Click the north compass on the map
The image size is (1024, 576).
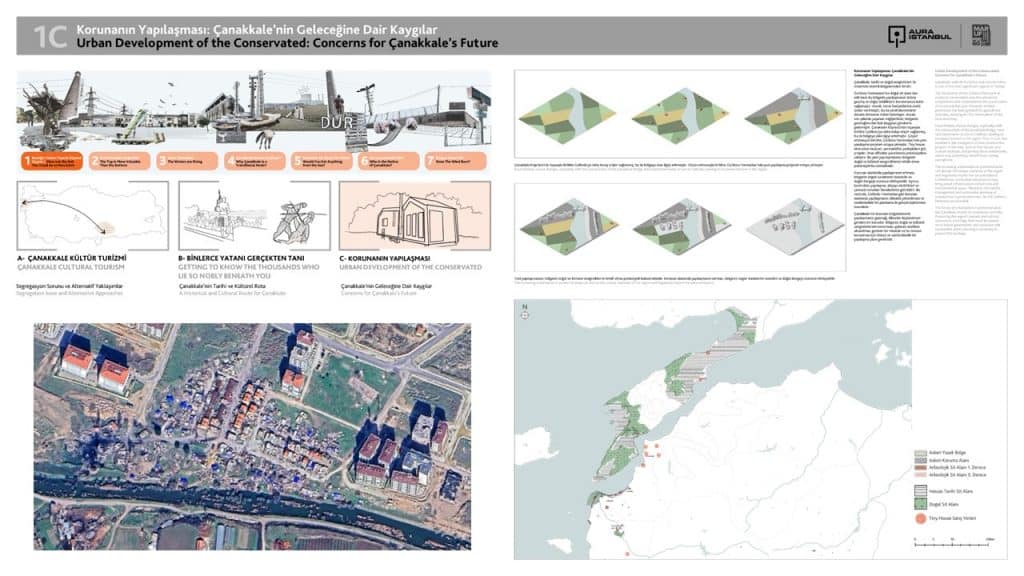(x=522, y=313)
